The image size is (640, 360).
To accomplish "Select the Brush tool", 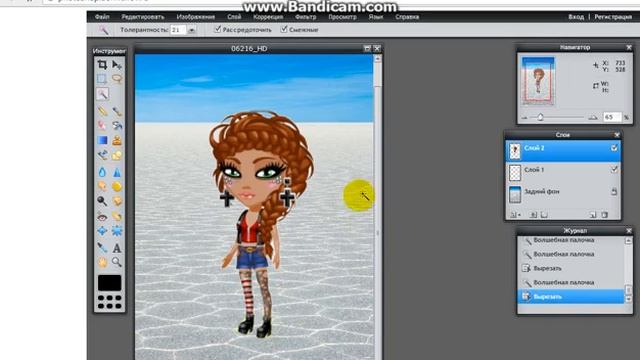I will 117,111.
